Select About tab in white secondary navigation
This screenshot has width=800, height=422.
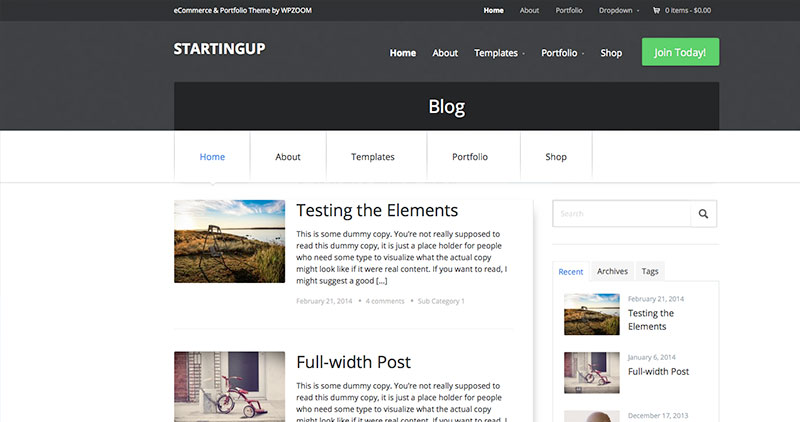click(x=288, y=157)
